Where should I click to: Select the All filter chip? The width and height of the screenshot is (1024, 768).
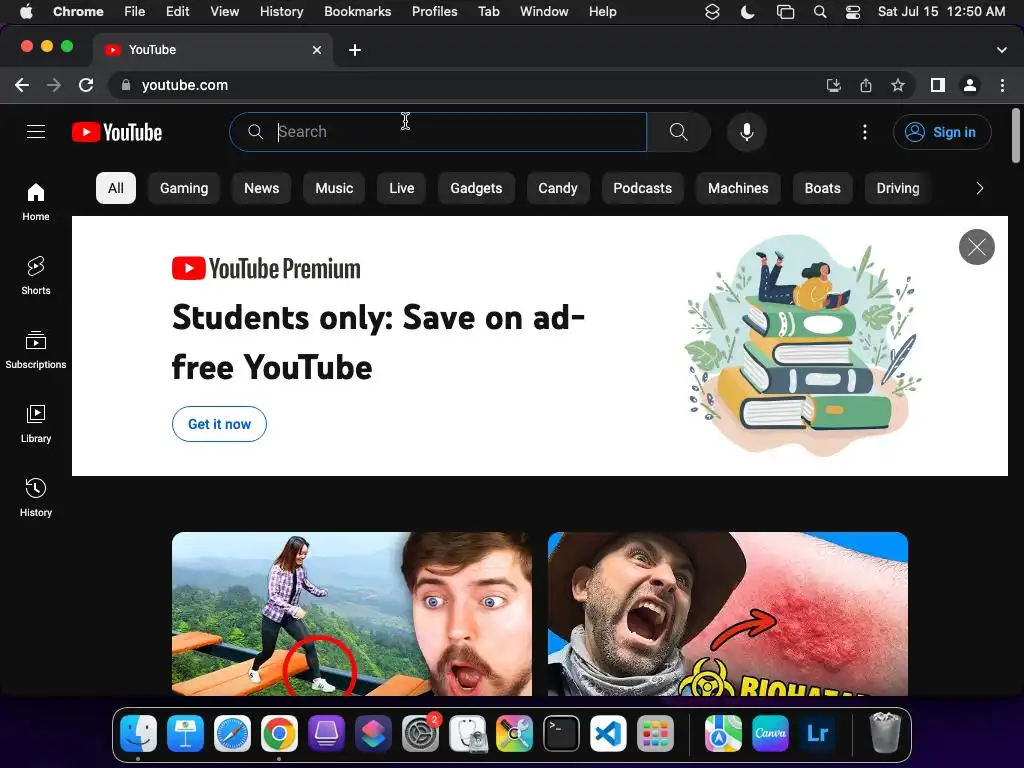(x=116, y=188)
